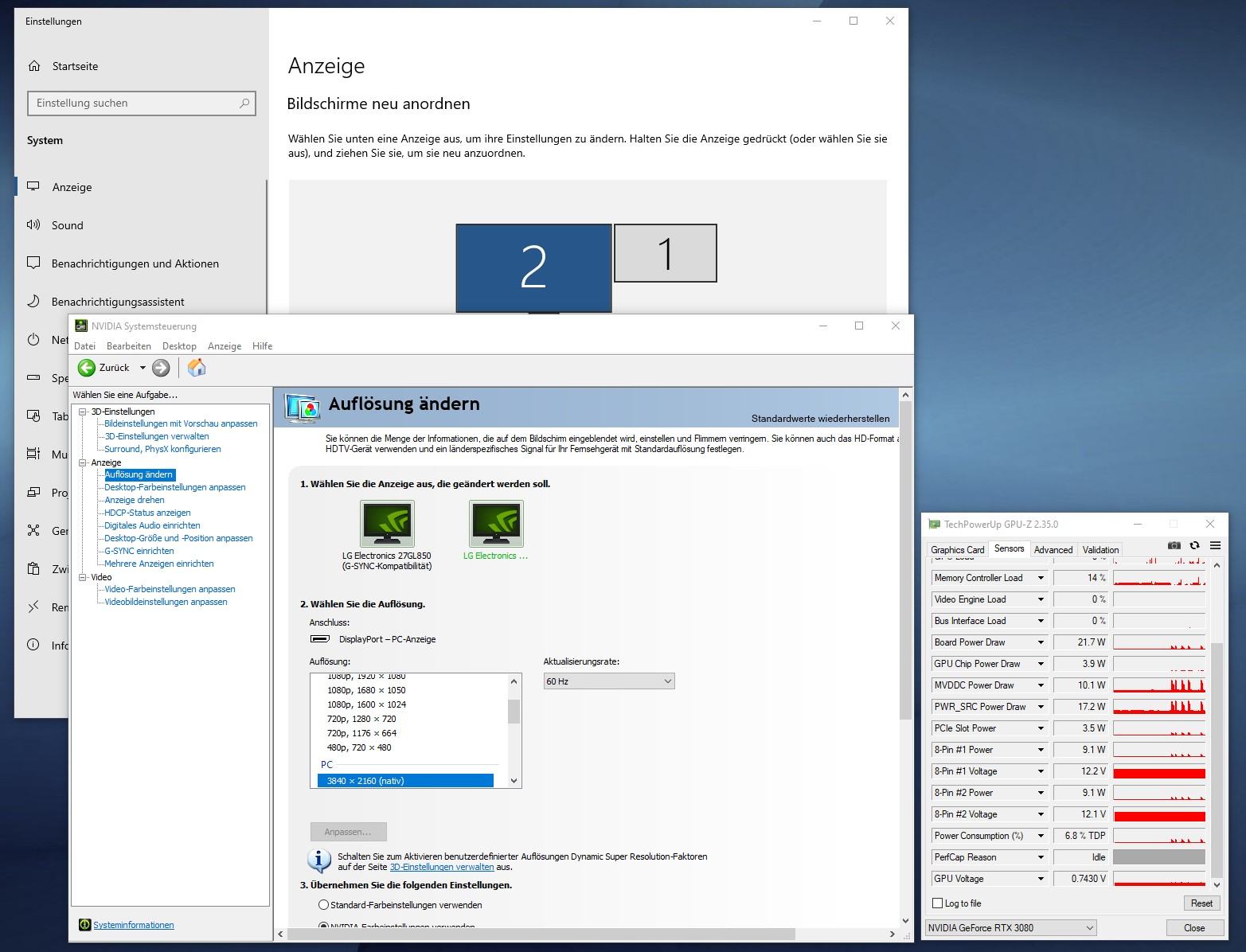Image resolution: width=1246 pixels, height=952 pixels.
Task: Click the NVIDIA Systemsteuerung title bar icon
Action: [x=81, y=326]
